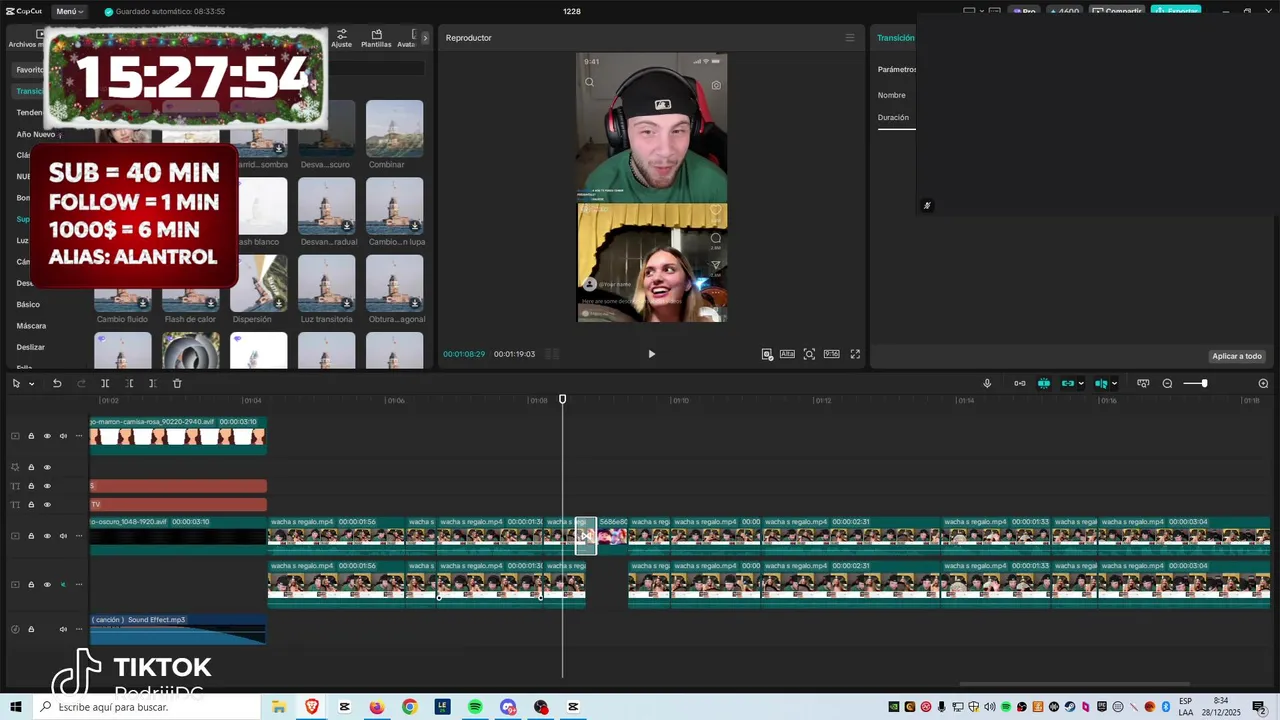This screenshot has height=720, width=1280.
Task: Choose the Dispersión transition thumbnail
Action: click(x=259, y=283)
